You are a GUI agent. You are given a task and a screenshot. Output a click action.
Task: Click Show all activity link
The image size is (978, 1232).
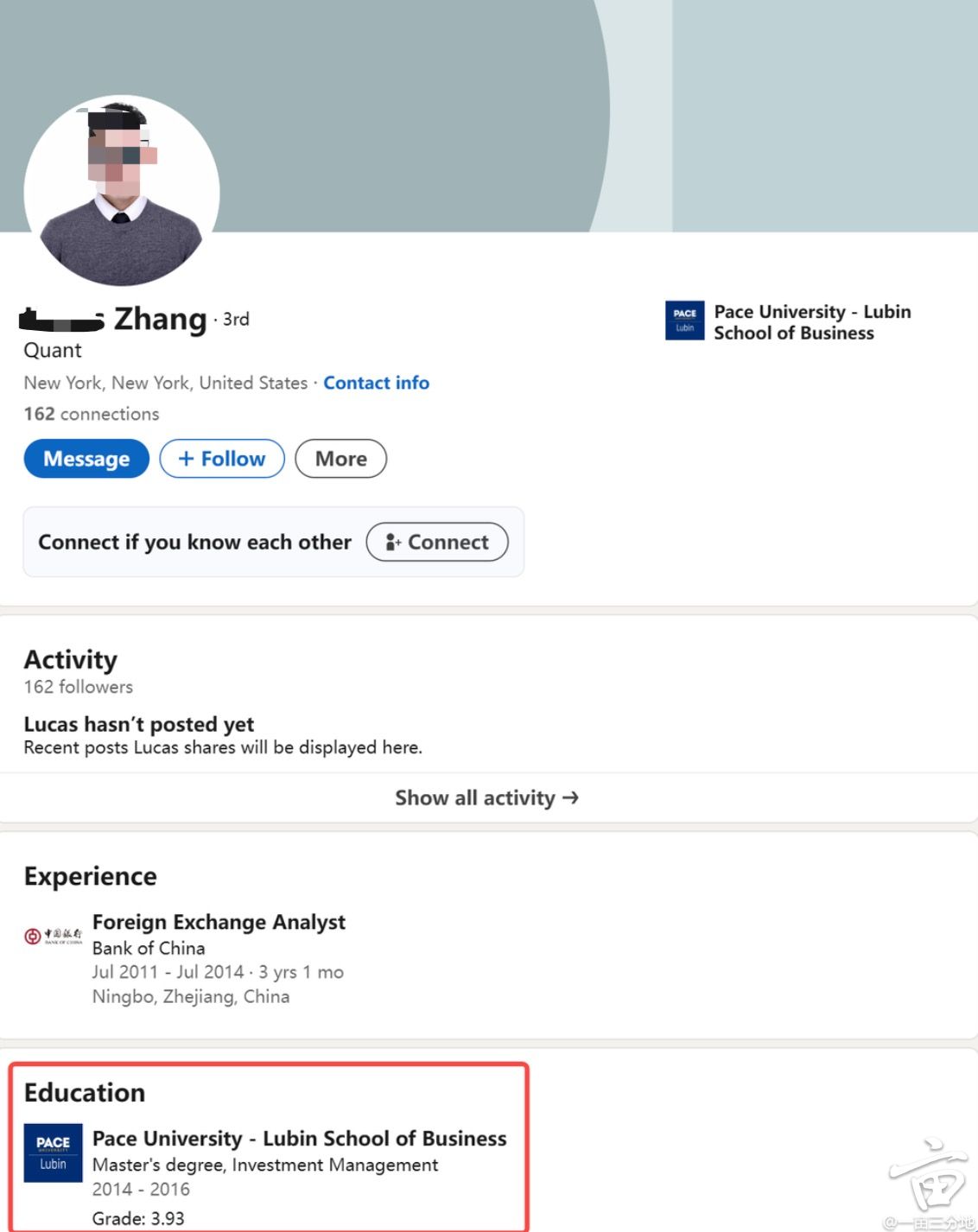[x=486, y=797]
